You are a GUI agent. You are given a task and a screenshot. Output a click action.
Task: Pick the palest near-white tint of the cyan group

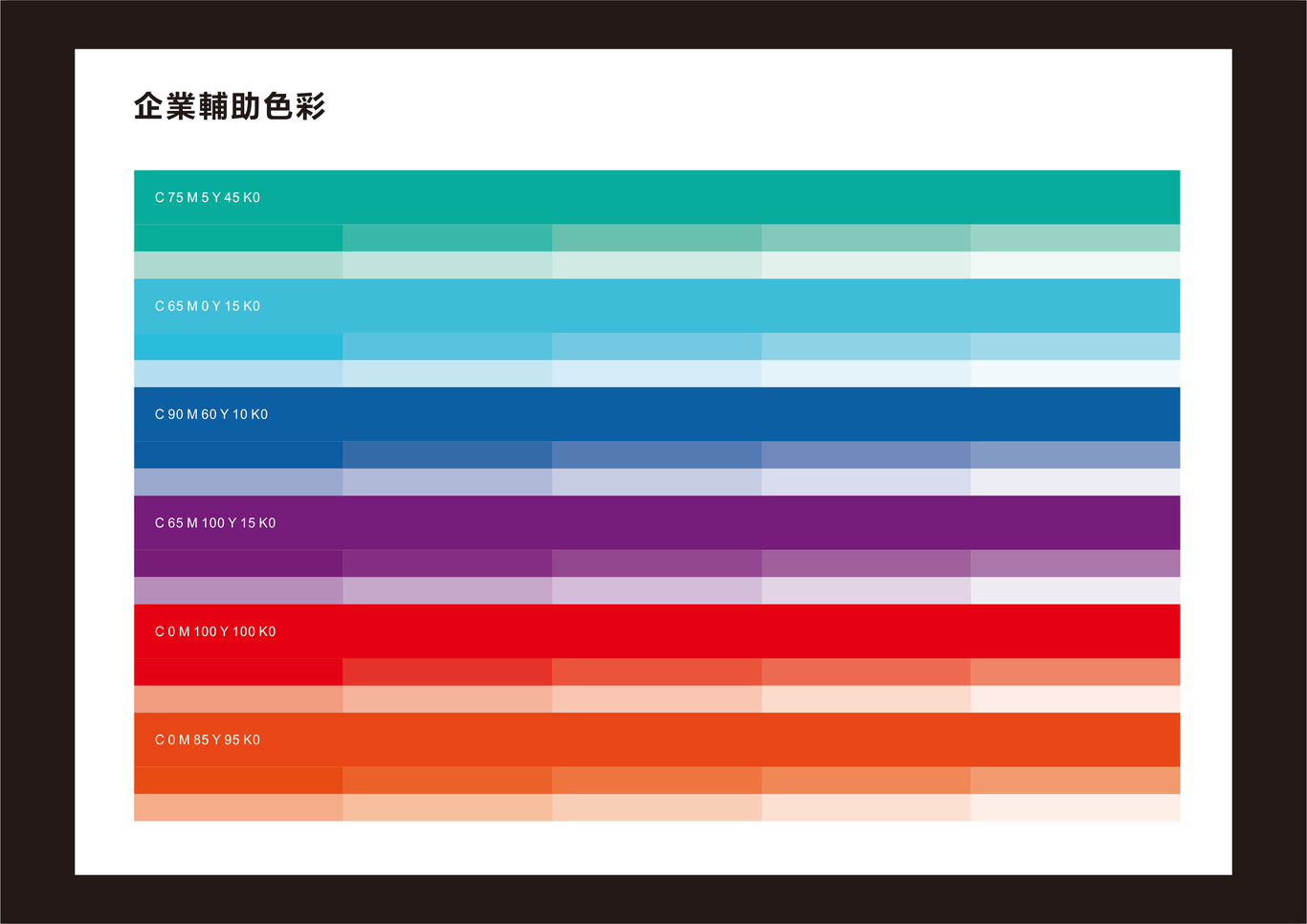1075,373
